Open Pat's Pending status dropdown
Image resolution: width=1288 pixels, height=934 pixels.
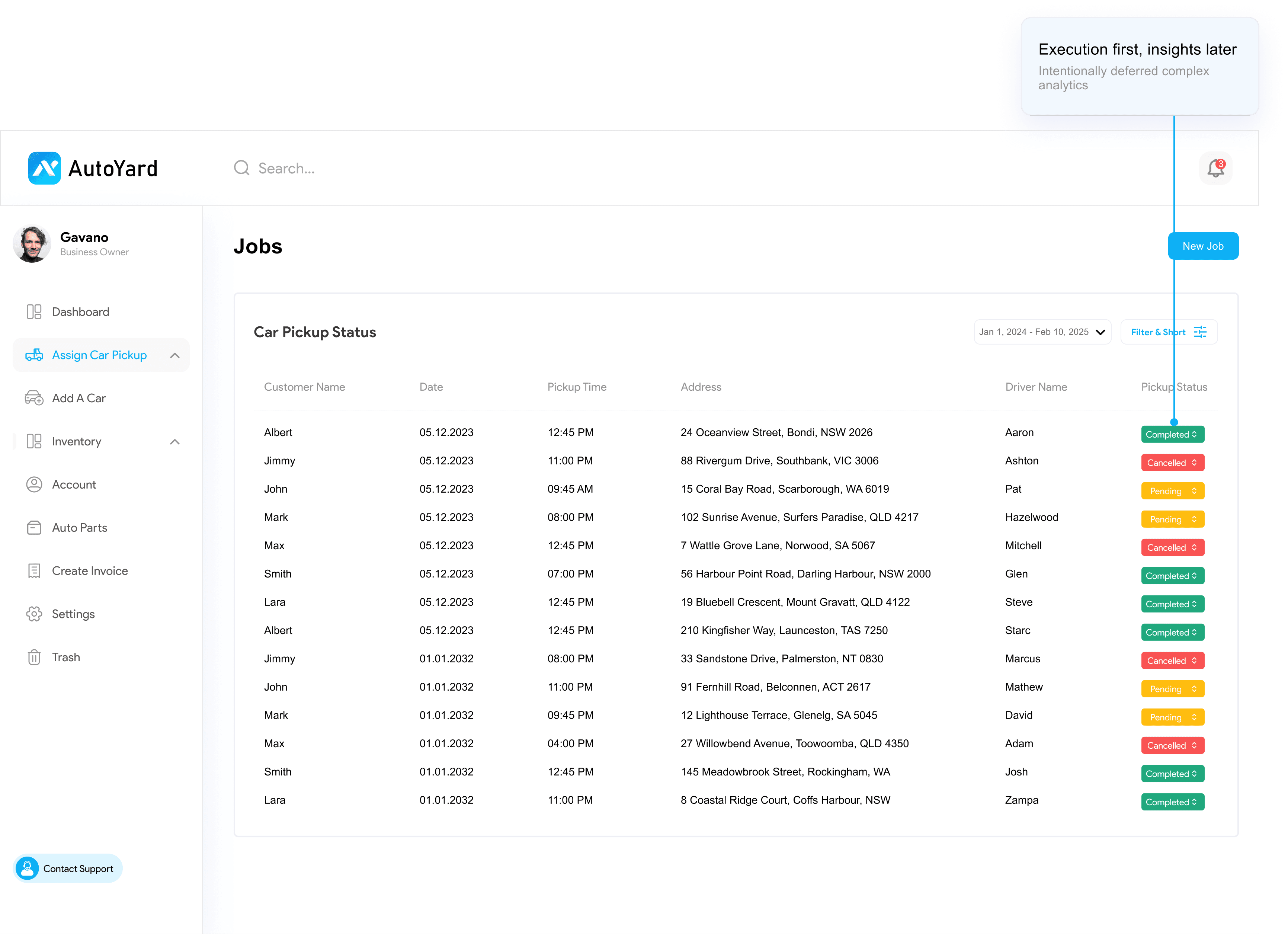[1172, 492]
